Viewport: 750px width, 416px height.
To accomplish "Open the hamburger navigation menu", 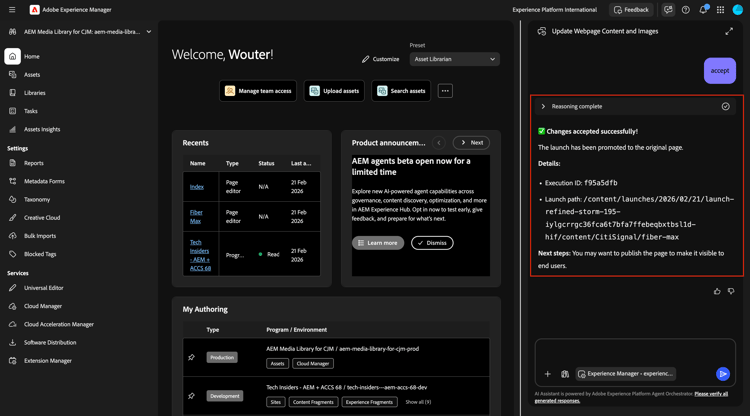I will coord(12,10).
